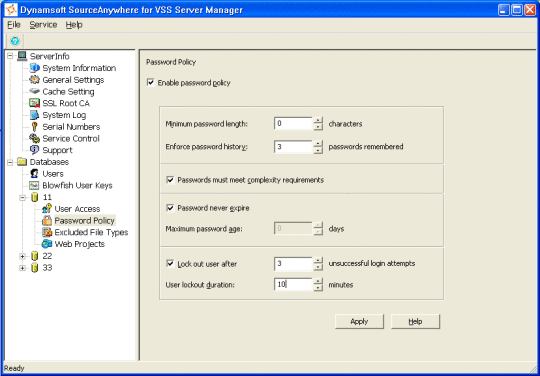The height and width of the screenshot is (376, 540).
Task: Select System Information tree label
Action: coord(79,68)
